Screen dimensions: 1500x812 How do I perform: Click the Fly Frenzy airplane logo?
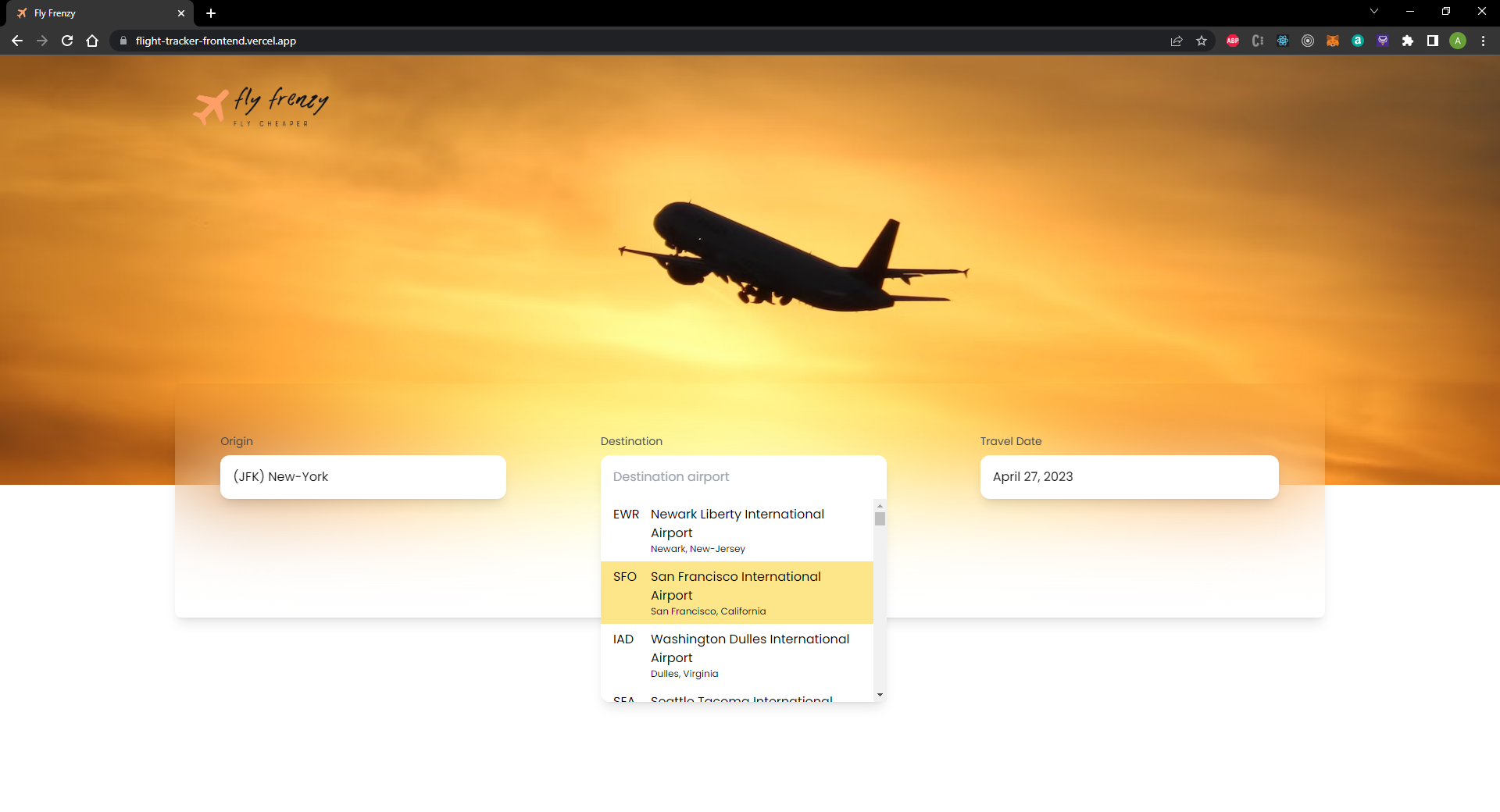click(x=261, y=107)
